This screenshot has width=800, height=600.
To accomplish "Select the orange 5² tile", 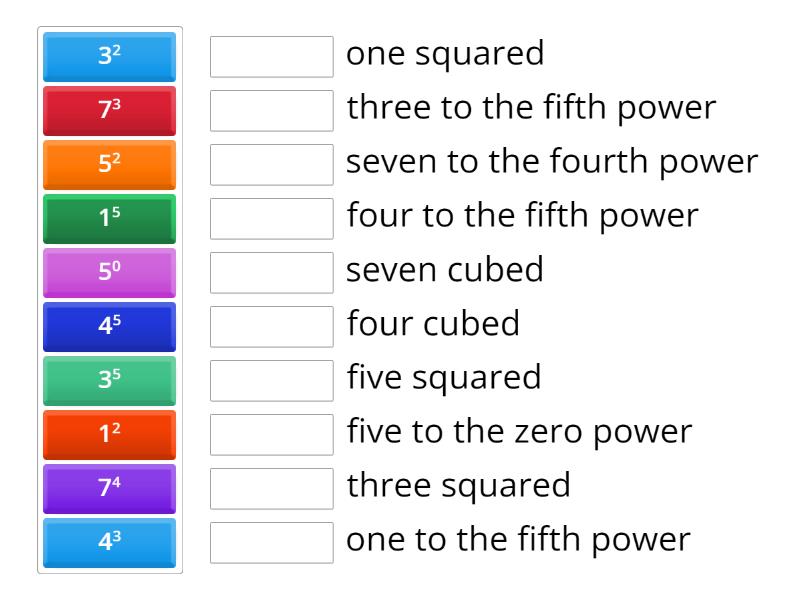I will pyautogui.click(x=109, y=165).
